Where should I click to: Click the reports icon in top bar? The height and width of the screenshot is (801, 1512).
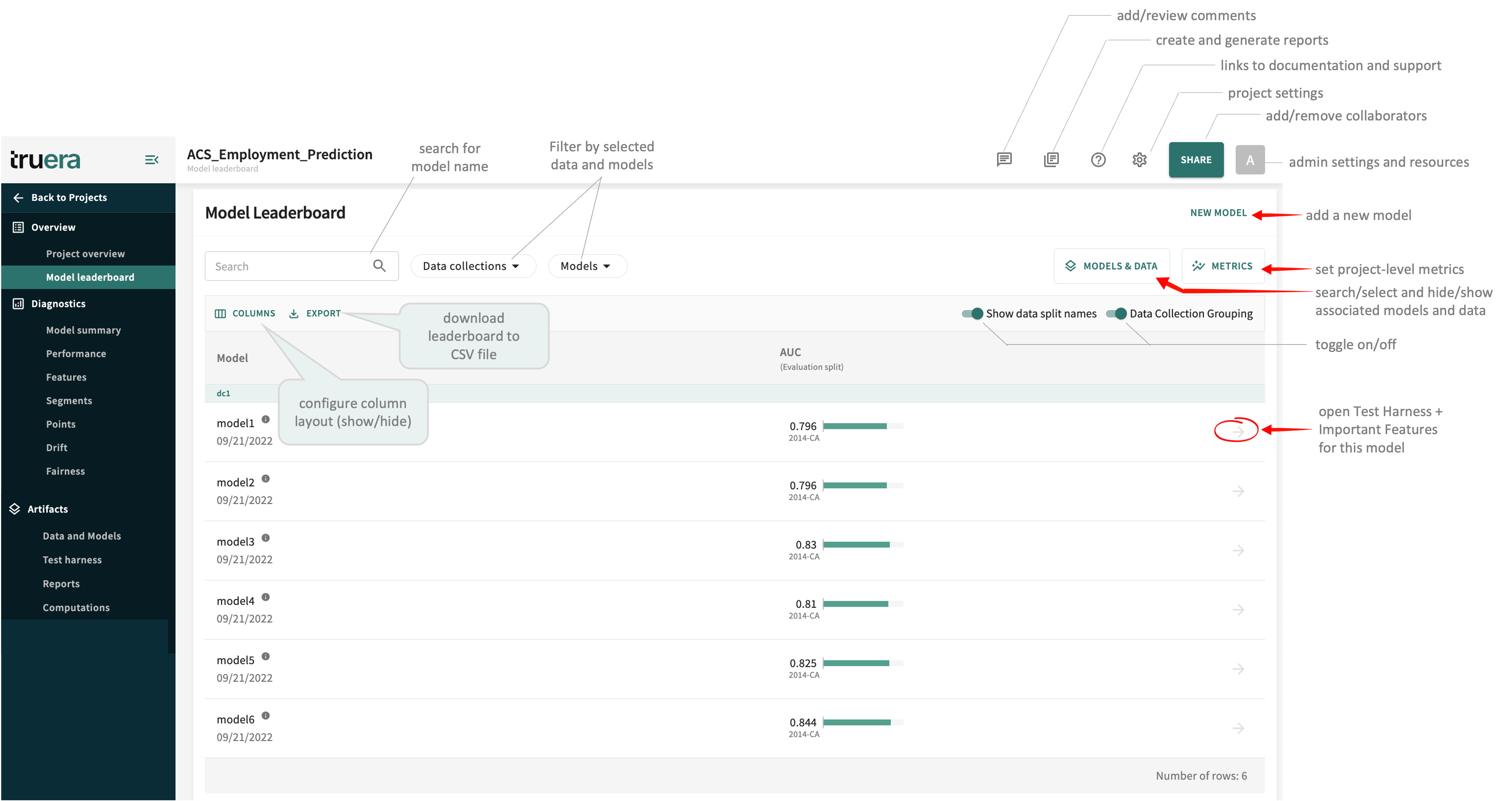point(1051,160)
